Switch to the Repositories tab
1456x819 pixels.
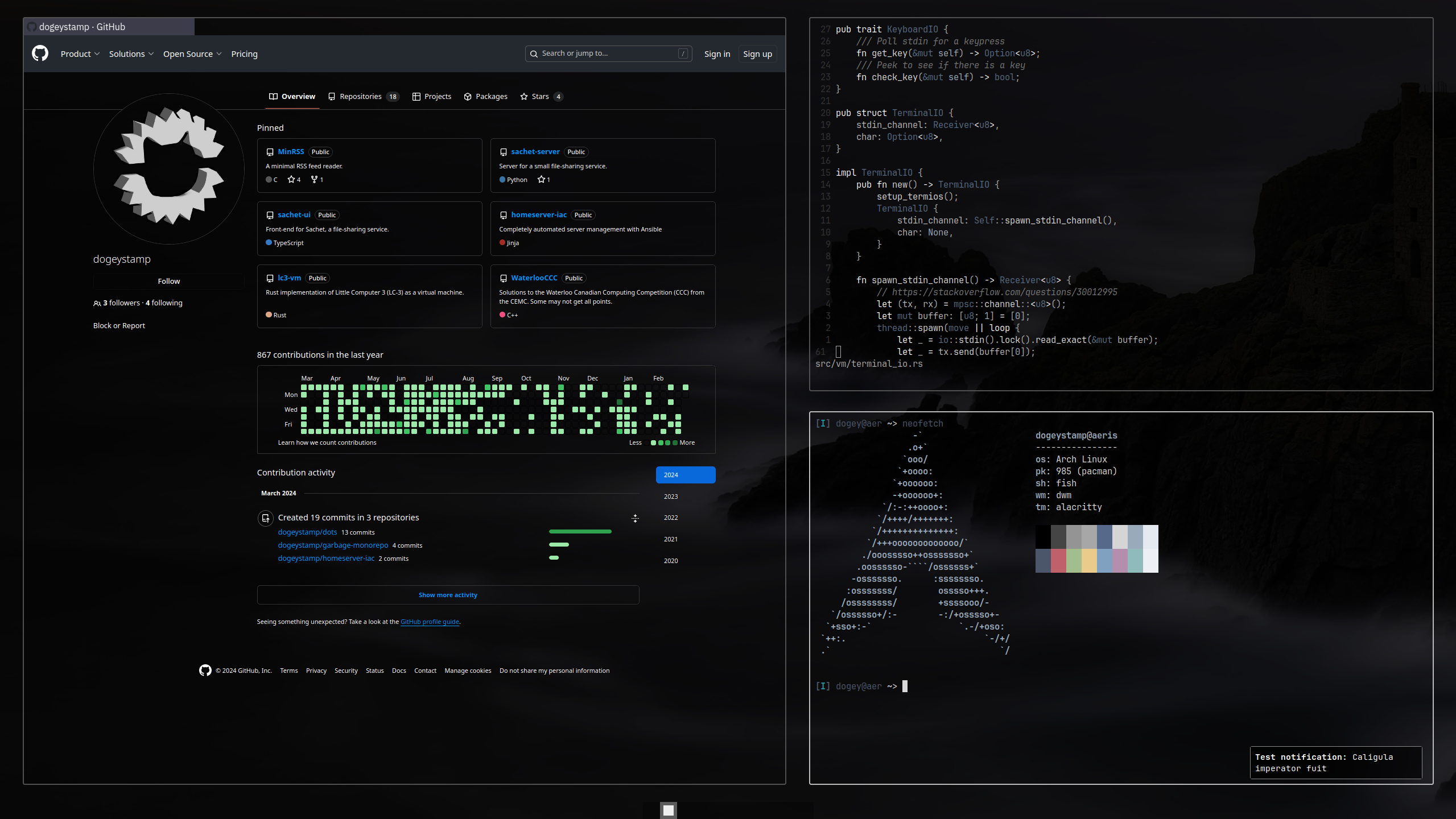[x=364, y=97]
